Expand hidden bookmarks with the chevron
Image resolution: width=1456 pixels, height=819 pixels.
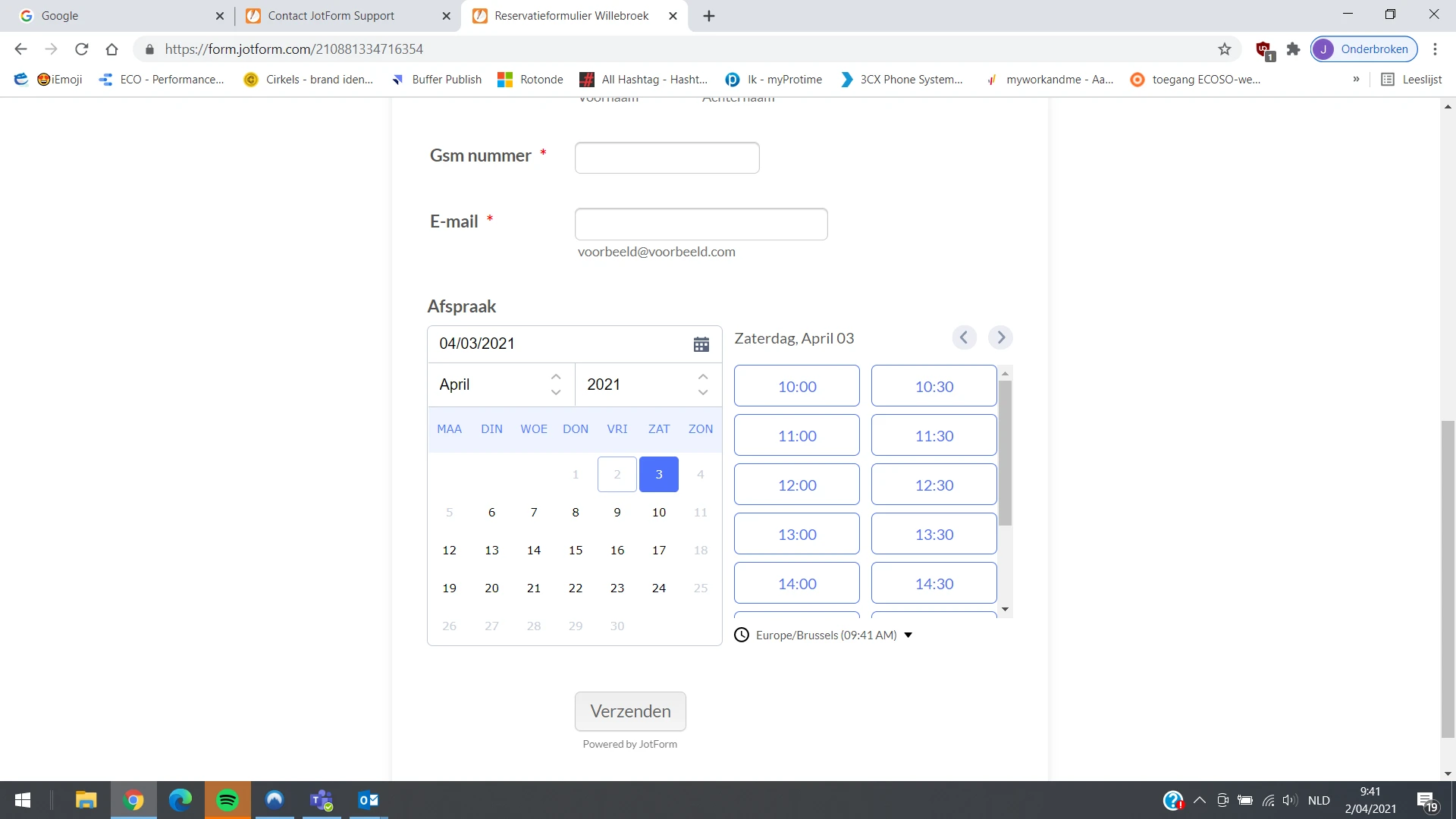pyautogui.click(x=1356, y=79)
